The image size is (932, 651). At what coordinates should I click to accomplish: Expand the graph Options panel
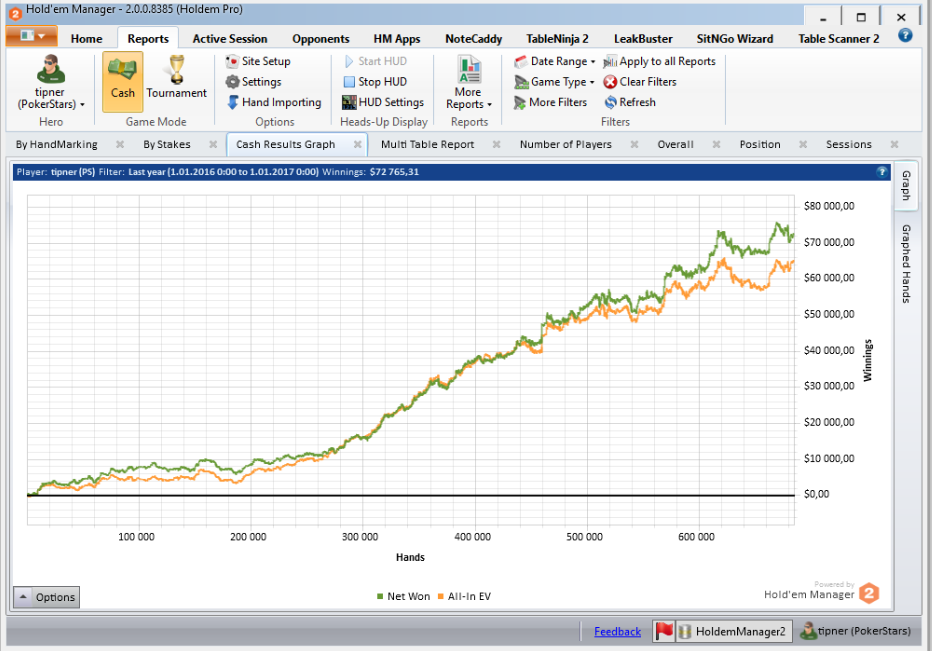tap(46, 597)
